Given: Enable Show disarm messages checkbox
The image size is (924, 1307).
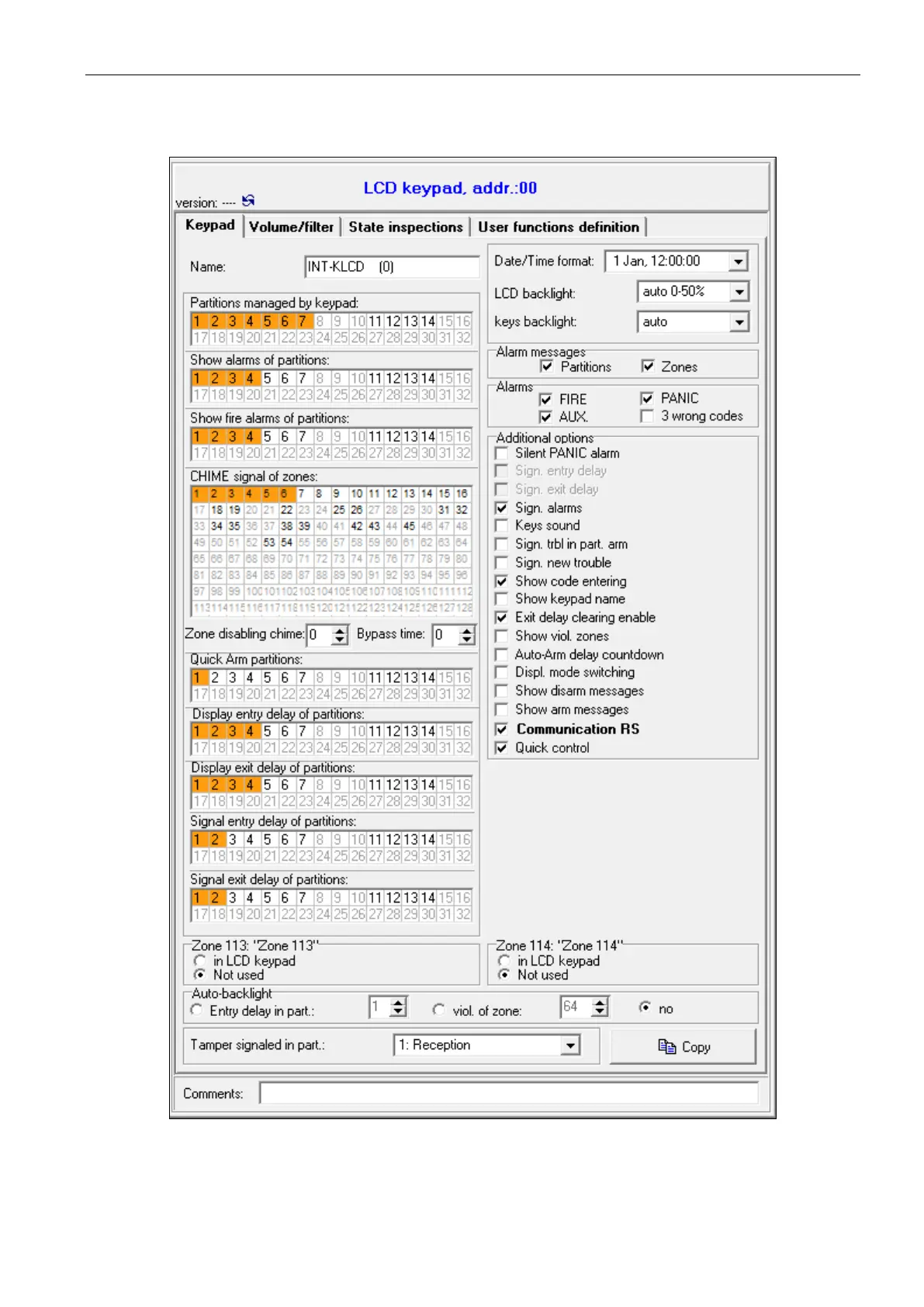Looking at the screenshot, I should (x=502, y=691).
